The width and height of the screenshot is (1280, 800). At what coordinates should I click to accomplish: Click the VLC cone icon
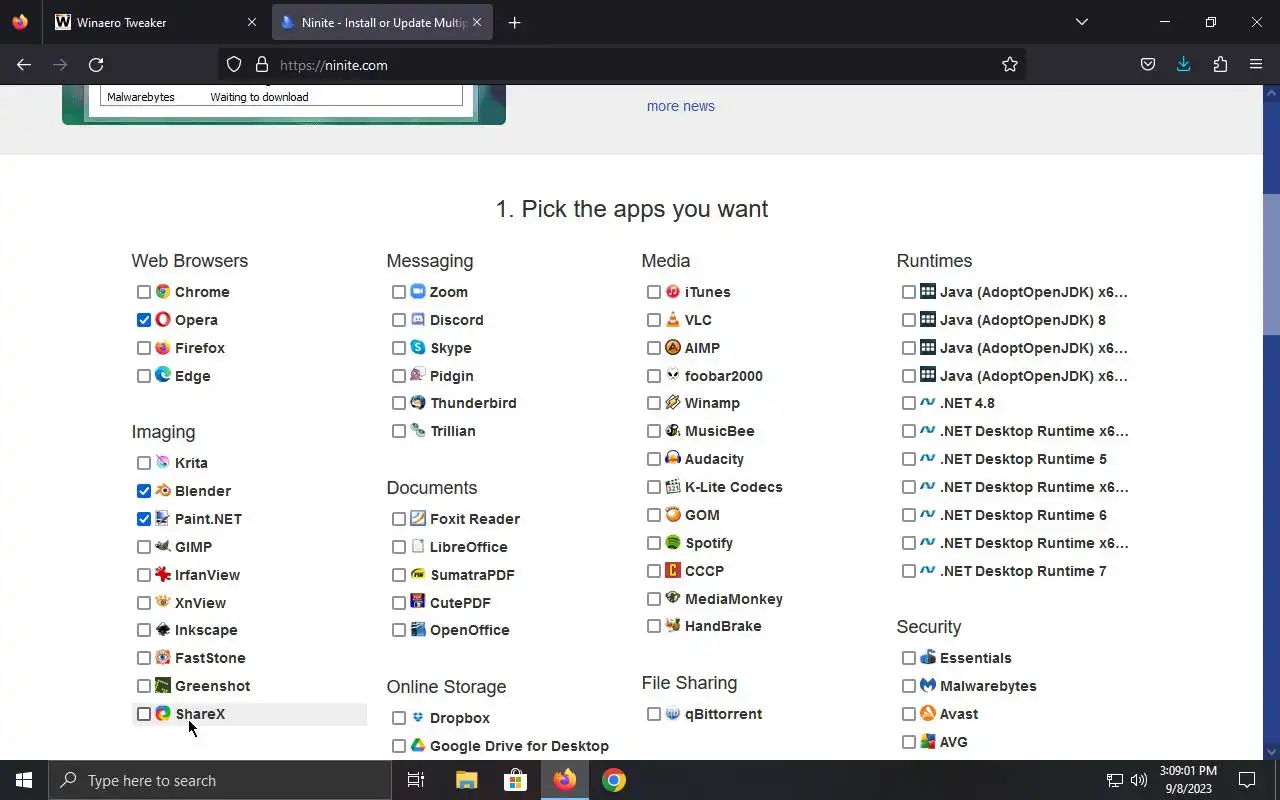[673, 320]
